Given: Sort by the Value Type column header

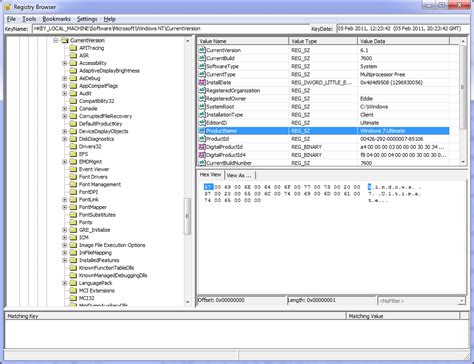Looking at the screenshot, I should tap(323, 41).
